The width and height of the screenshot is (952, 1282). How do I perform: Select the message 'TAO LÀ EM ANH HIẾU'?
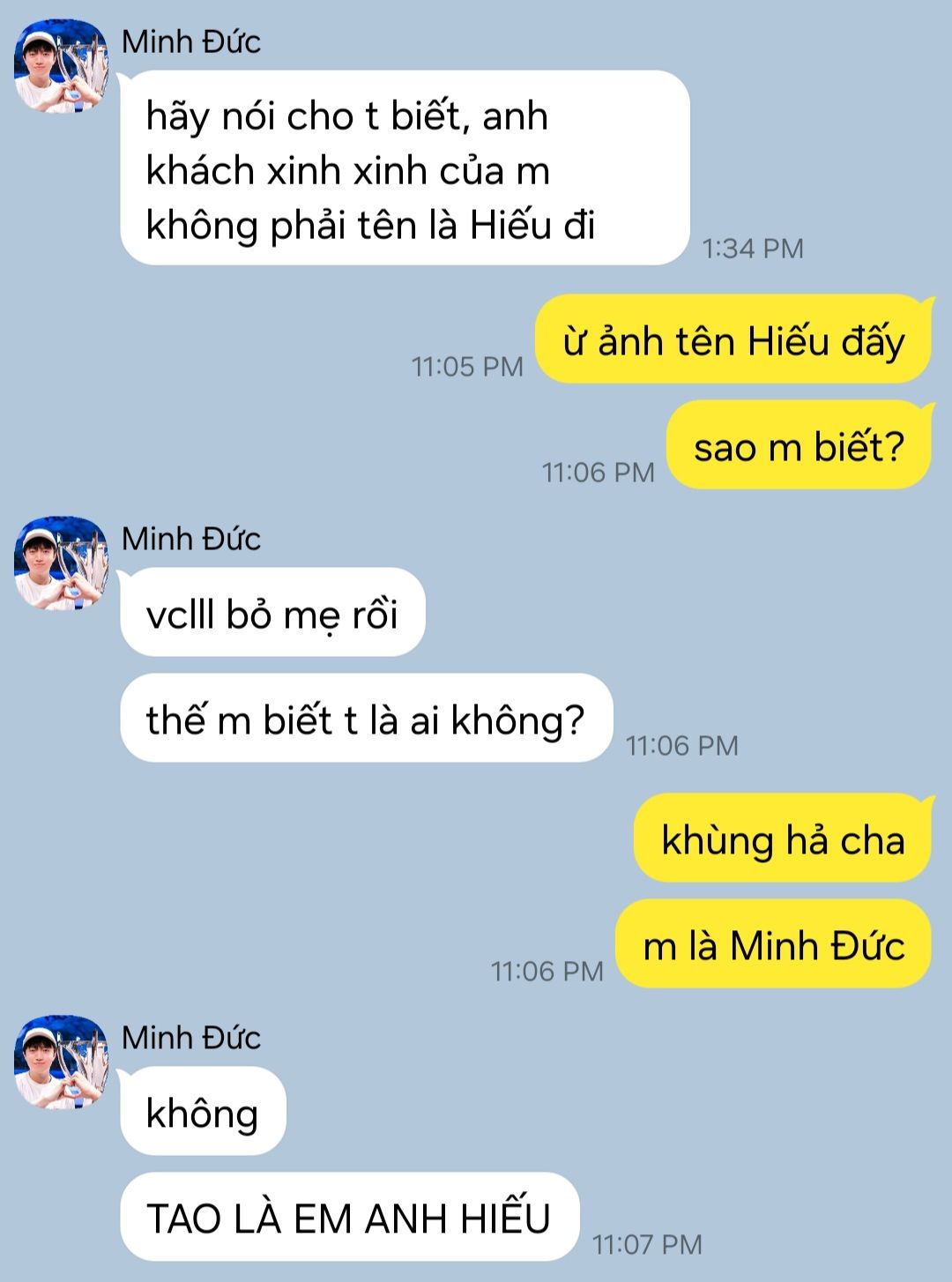click(349, 1217)
